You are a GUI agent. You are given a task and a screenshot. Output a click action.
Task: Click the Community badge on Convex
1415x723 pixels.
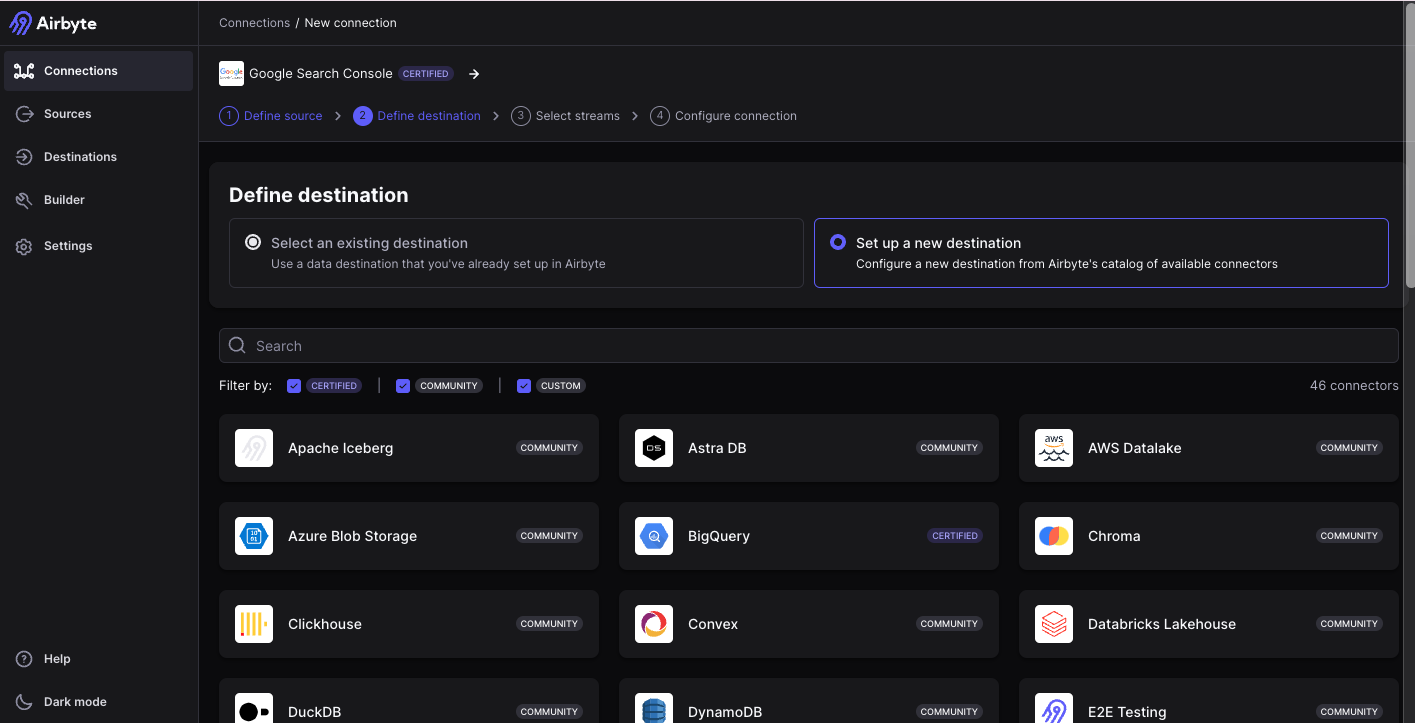(949, 624)
